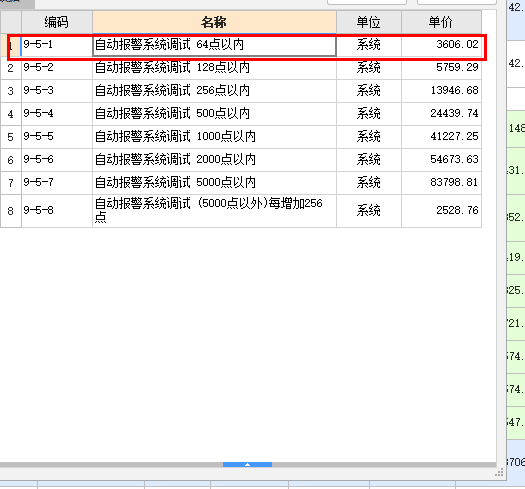Image resolution: width=525 pixels, height=489 pixels.
Task: Select price 83798.81
Action: pyautogui.click(x=441, y=183)
